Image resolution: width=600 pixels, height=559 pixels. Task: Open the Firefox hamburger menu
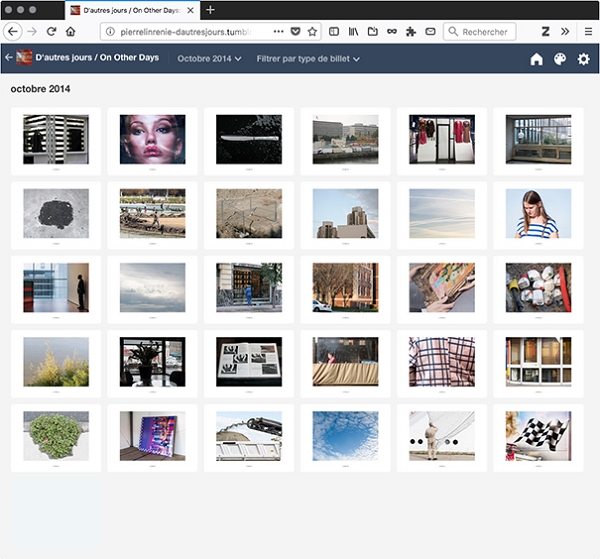[586, 32]
